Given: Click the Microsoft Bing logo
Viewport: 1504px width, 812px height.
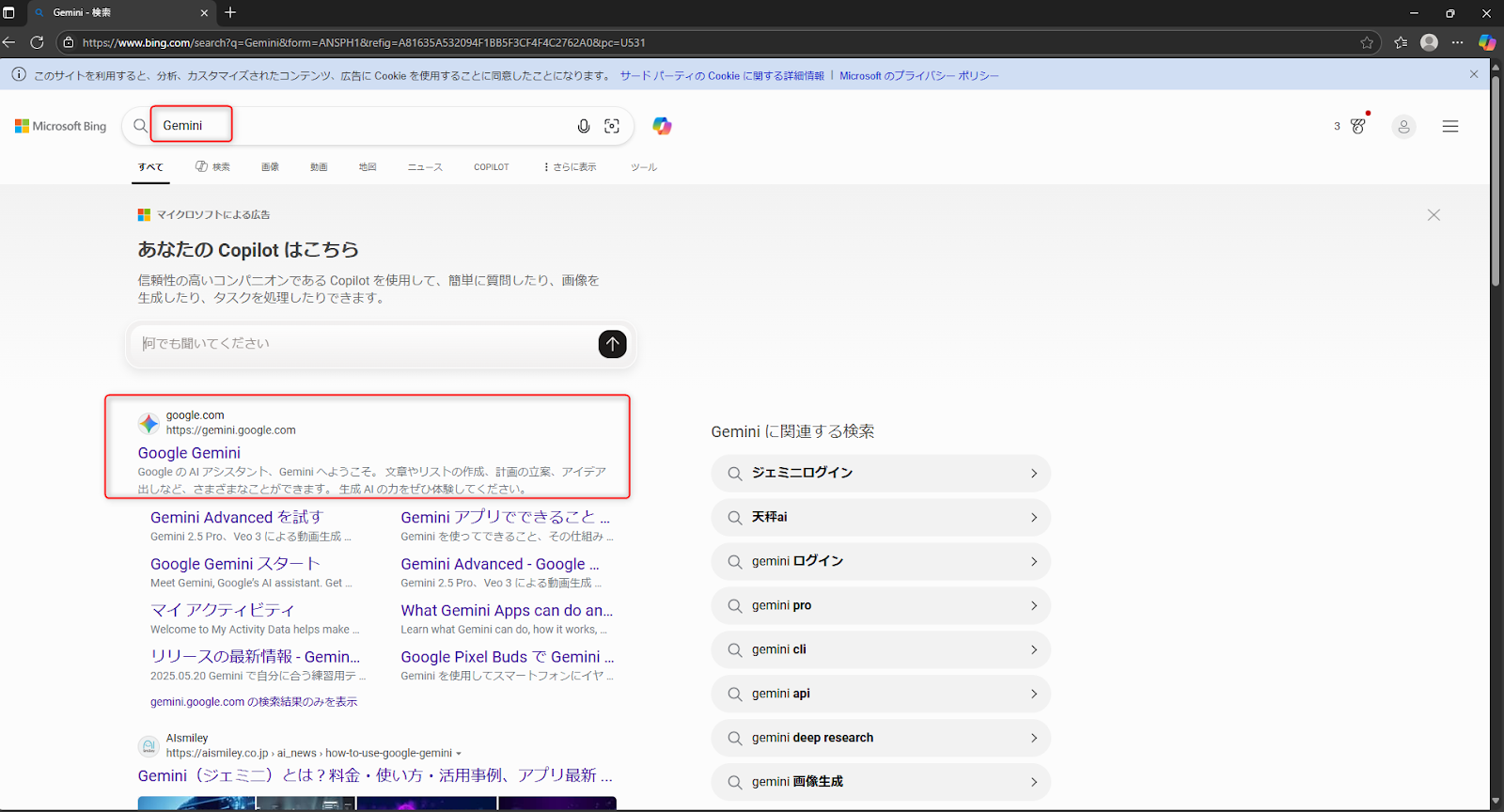Looking at the screenshot, I should click(x=61, y=126).
